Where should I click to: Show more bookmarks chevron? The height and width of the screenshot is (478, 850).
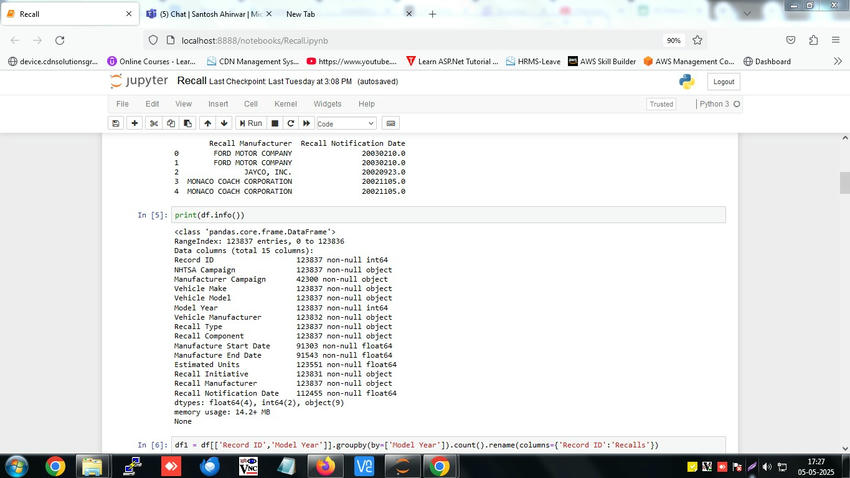[x=838, y=61]
